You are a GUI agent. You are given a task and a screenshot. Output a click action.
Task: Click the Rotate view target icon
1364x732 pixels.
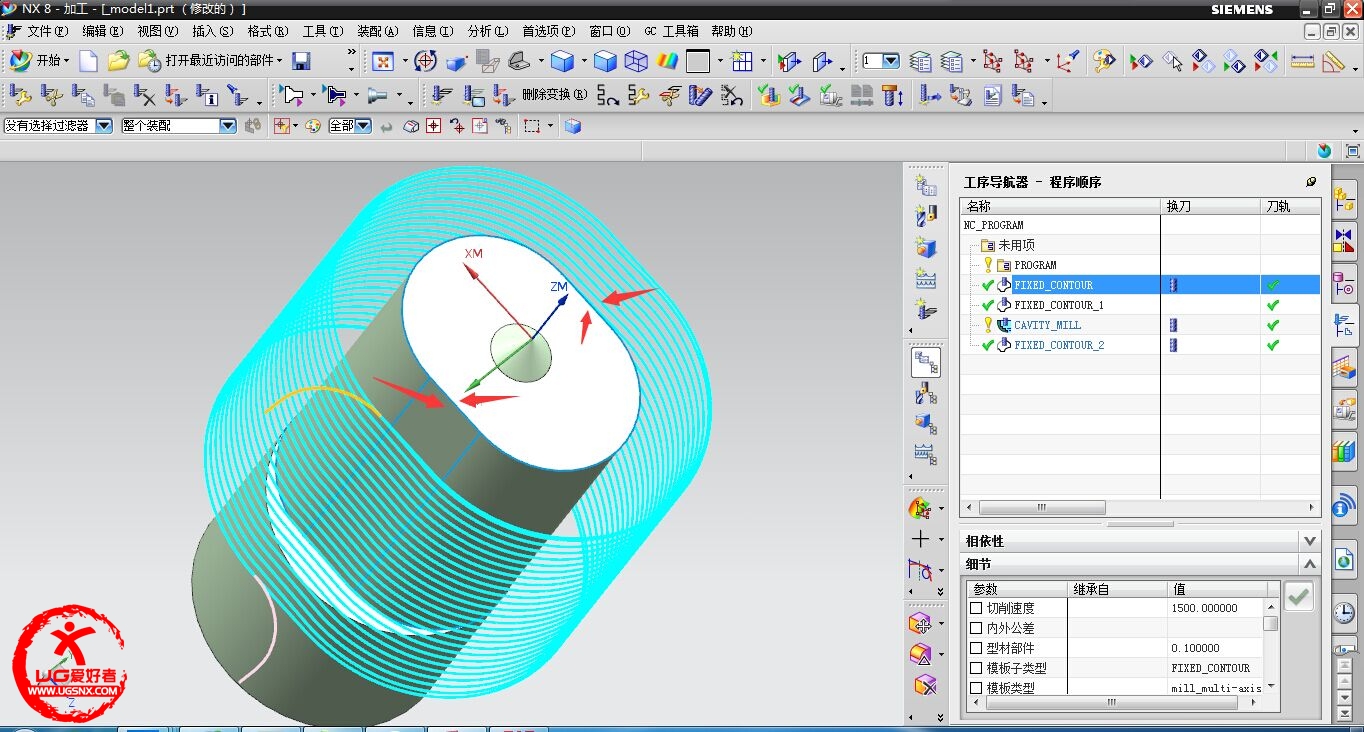tap(425, 62)
